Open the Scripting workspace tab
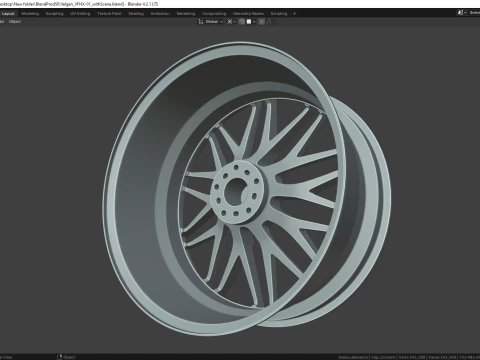Screen dimensions: 480x360 point(279,14)
